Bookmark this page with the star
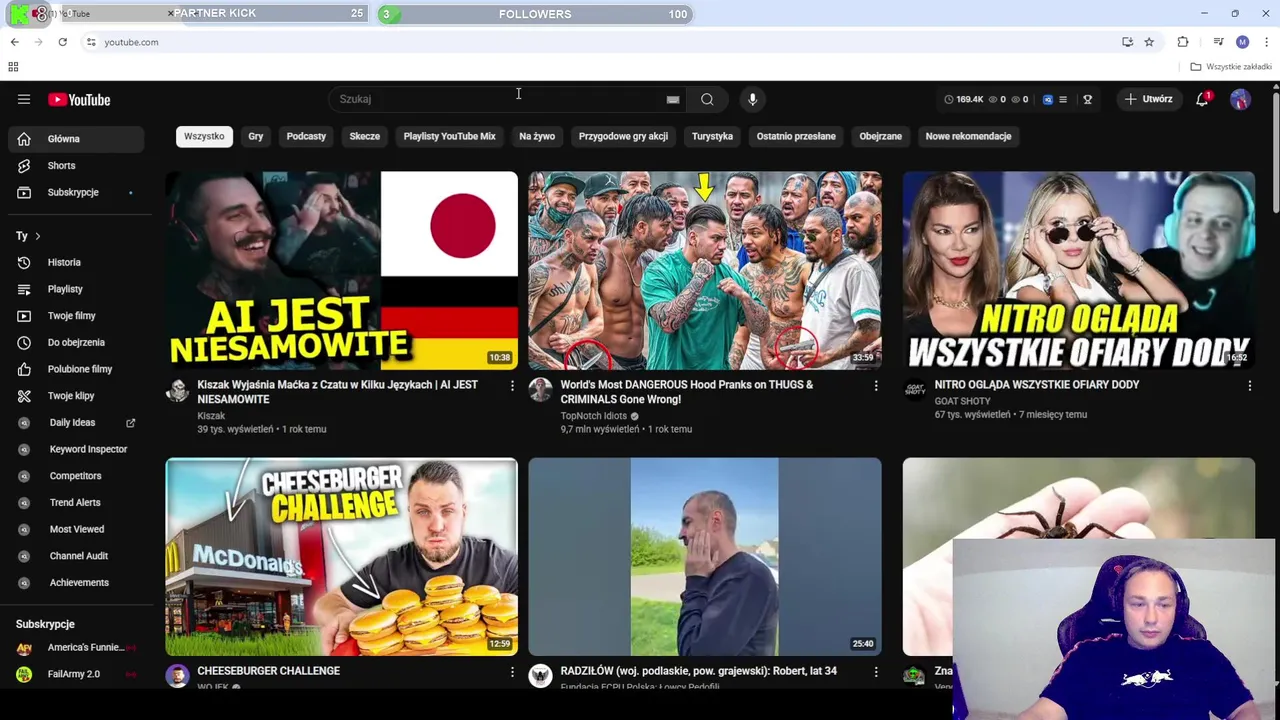 [1149, 42]
